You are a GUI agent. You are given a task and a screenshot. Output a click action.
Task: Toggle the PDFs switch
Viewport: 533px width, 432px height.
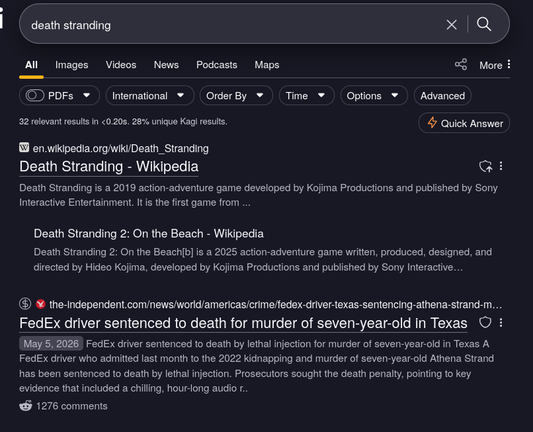[x=35, y=96]
